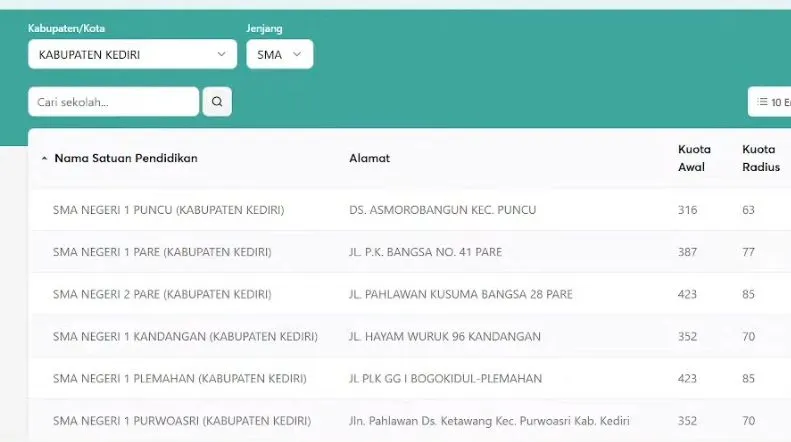Click Kuota Radius value 63
The image size is (791, 442).
pyautogui.click(x=748, y=210)
